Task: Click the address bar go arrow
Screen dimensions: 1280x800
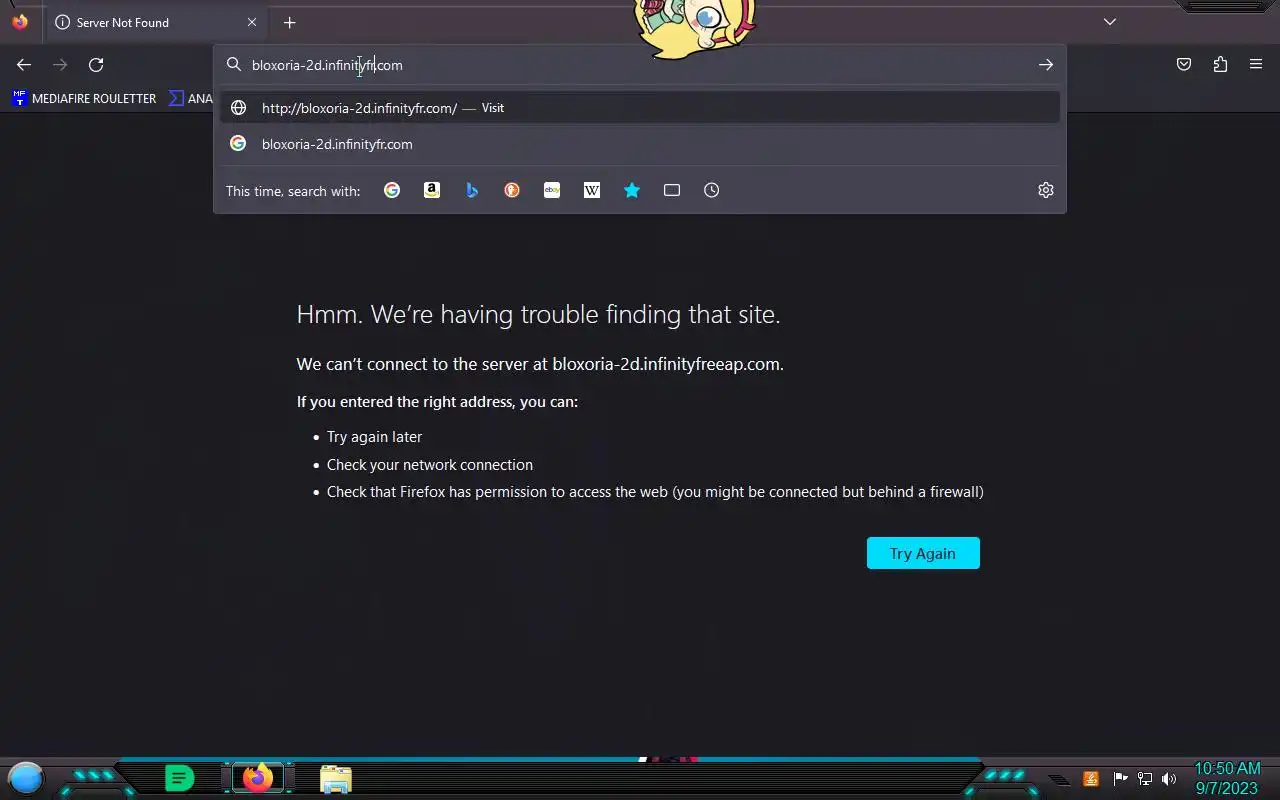Action: click(x=1045, y=65)
